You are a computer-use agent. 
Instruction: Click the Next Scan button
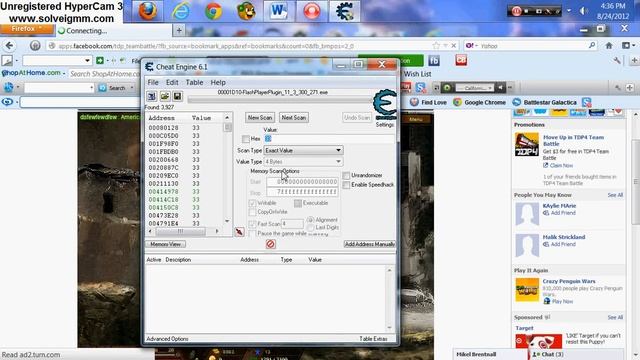pyautogui.click(x=293, y=118)
